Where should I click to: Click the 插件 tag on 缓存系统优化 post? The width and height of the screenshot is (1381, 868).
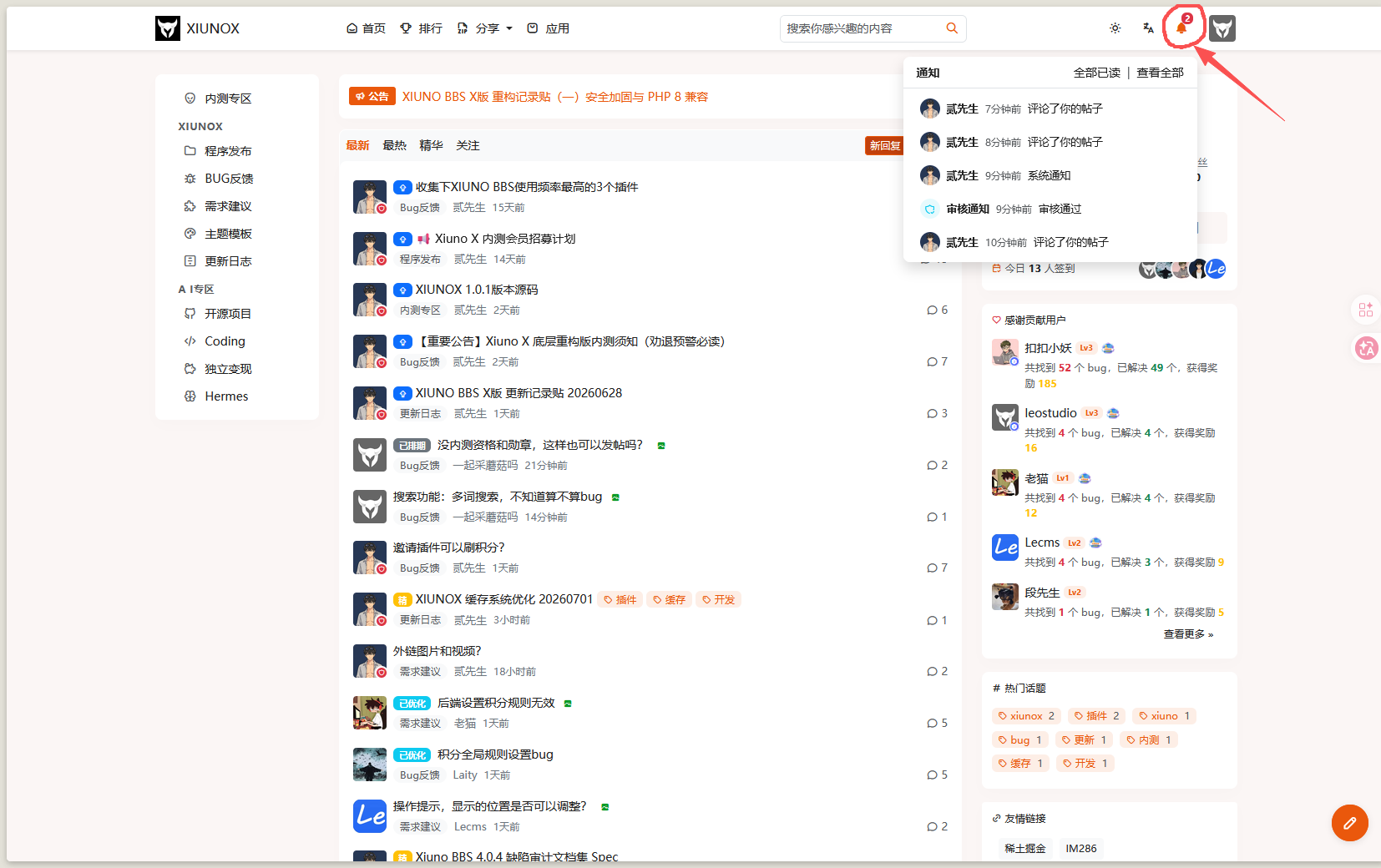coord(620,599)
